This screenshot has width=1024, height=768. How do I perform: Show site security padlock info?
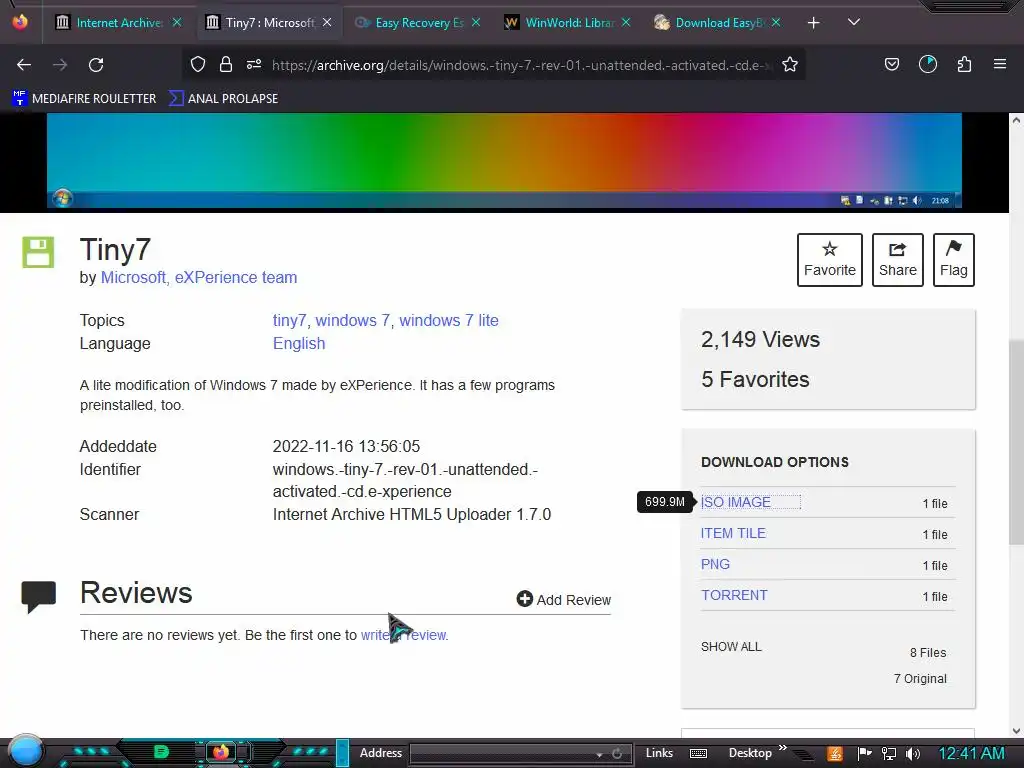click(226, 64)
